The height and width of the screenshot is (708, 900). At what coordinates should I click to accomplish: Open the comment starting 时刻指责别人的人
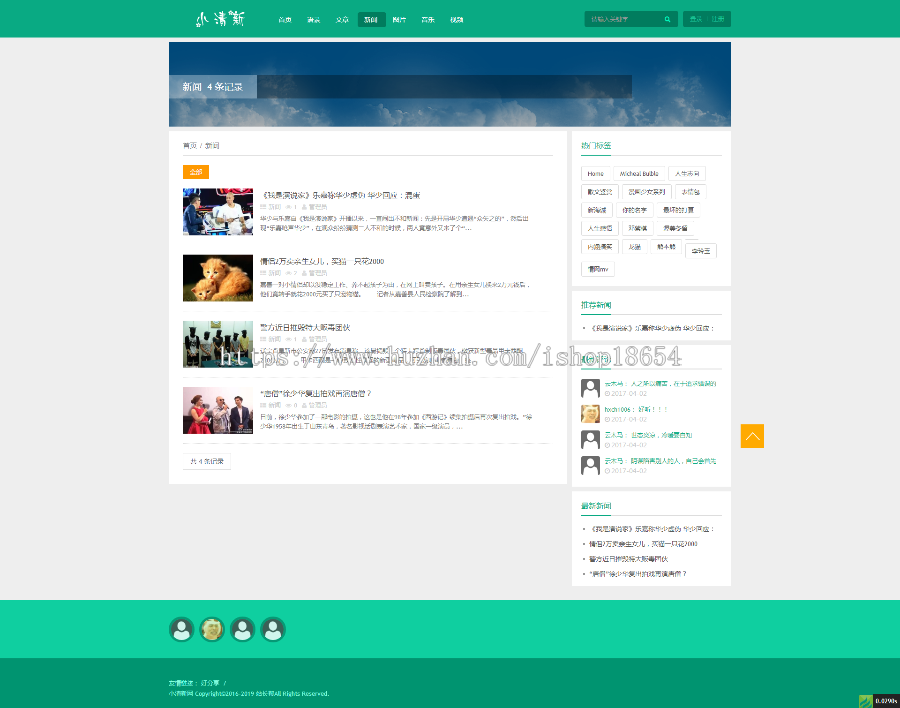[660, 461]
